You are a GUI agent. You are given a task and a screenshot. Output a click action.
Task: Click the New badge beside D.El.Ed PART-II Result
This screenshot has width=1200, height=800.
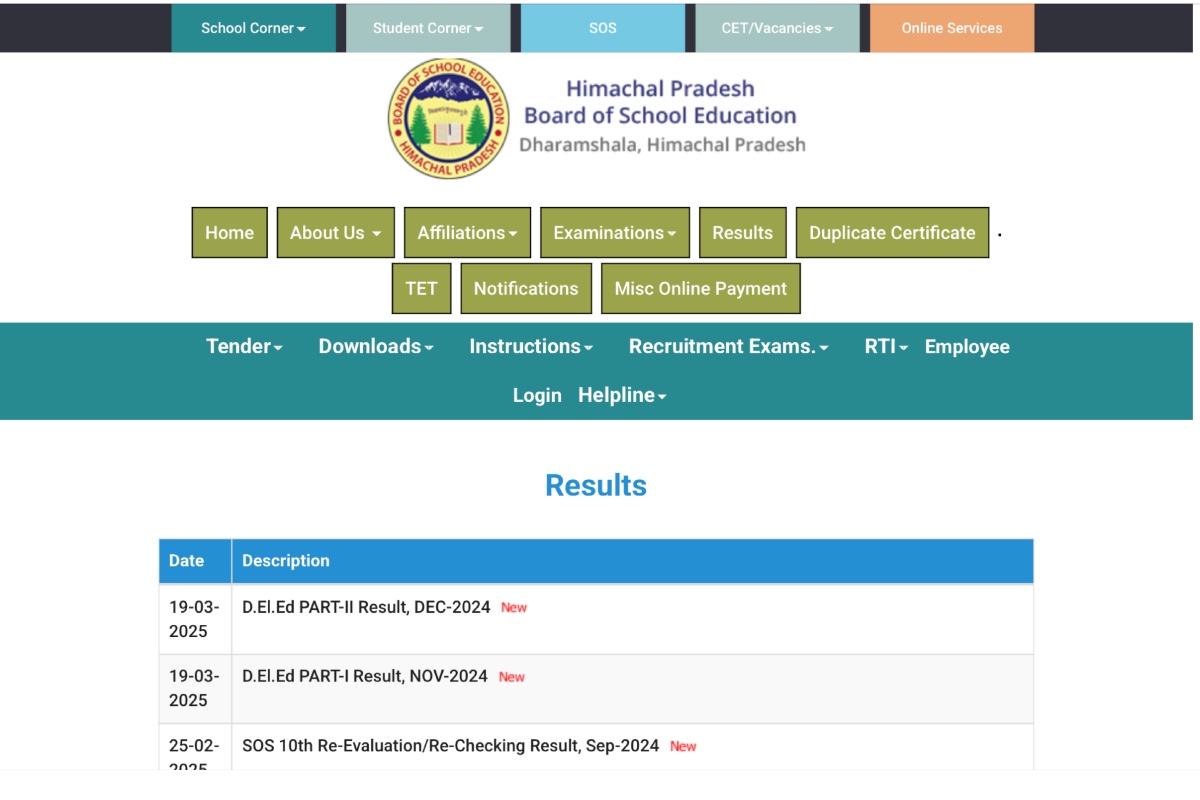[514, 607]
